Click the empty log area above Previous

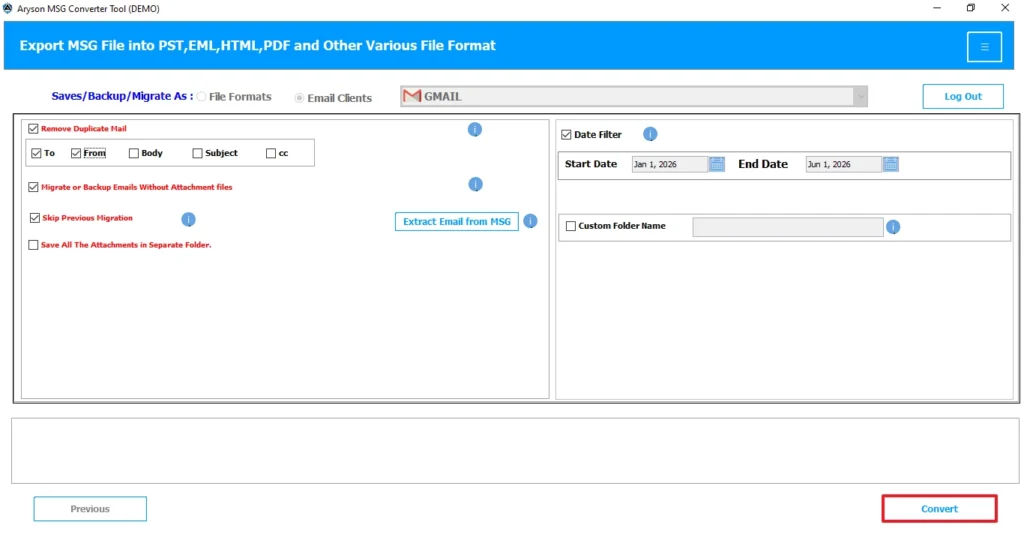(515, 451)
